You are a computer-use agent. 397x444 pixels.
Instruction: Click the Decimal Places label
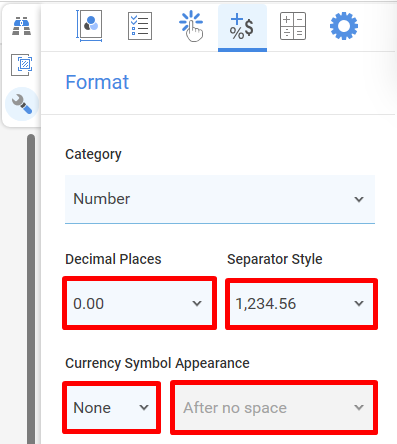pos(113,259)
